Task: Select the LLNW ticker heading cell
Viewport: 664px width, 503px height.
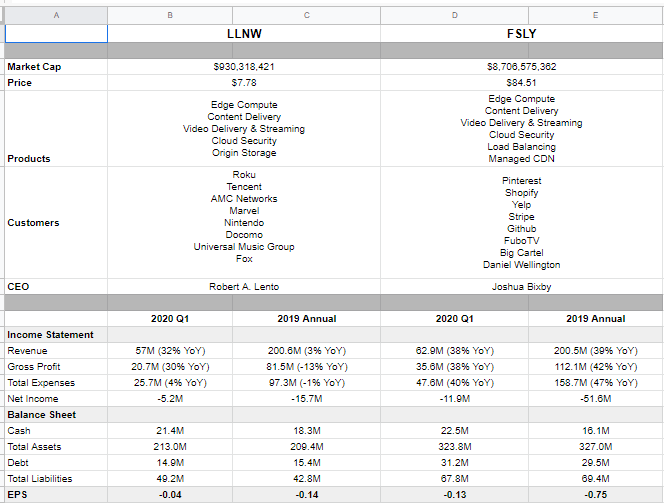Action: point(244,34)
